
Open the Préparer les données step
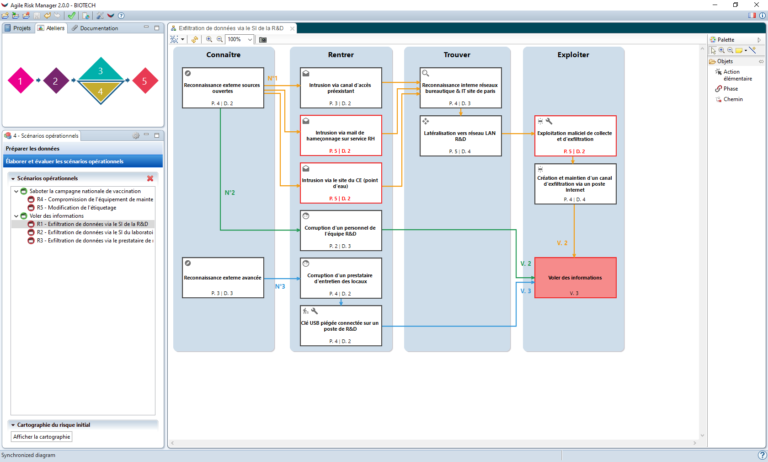pyautogui.click(x=83, y=148)
